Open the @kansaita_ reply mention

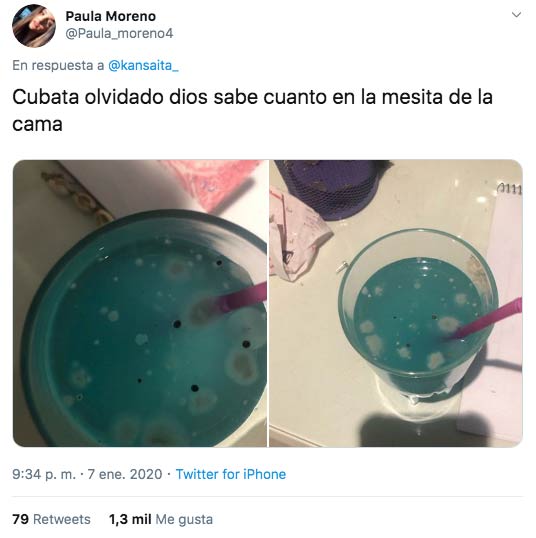143,65
